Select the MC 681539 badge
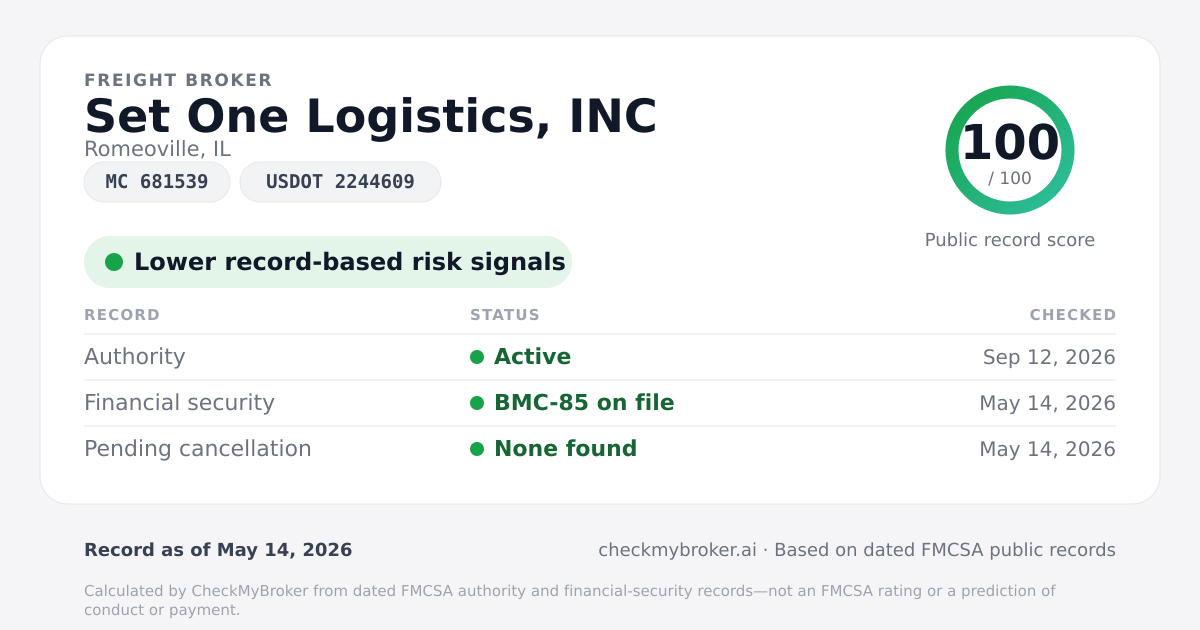 click(x=157, y=182)
